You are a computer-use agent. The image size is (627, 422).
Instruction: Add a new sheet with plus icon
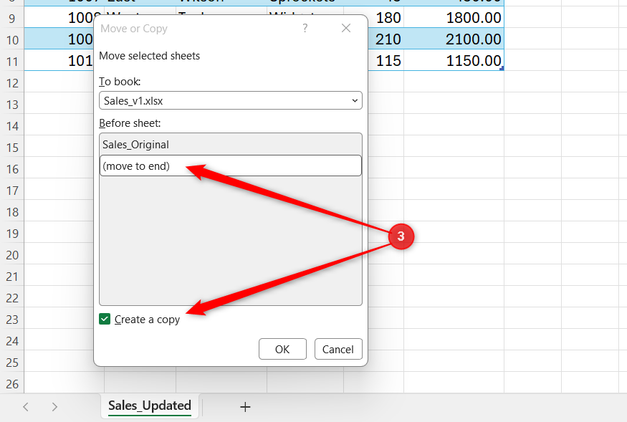click(x=245, y=407)
